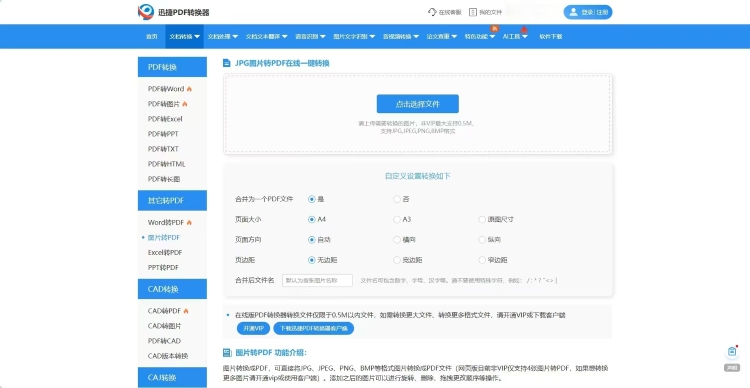Click the 登录|注册 button
The height and width of the screenshot is (388, 750).
(588, 12)
